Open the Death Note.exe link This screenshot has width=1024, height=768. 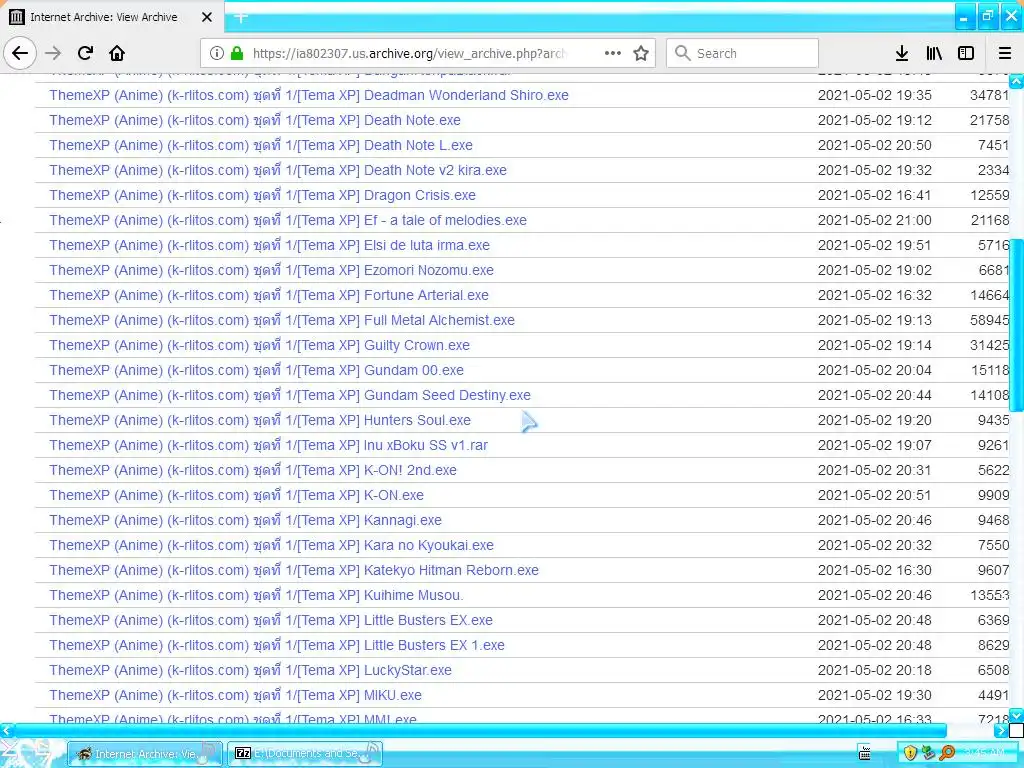(255, 120)
